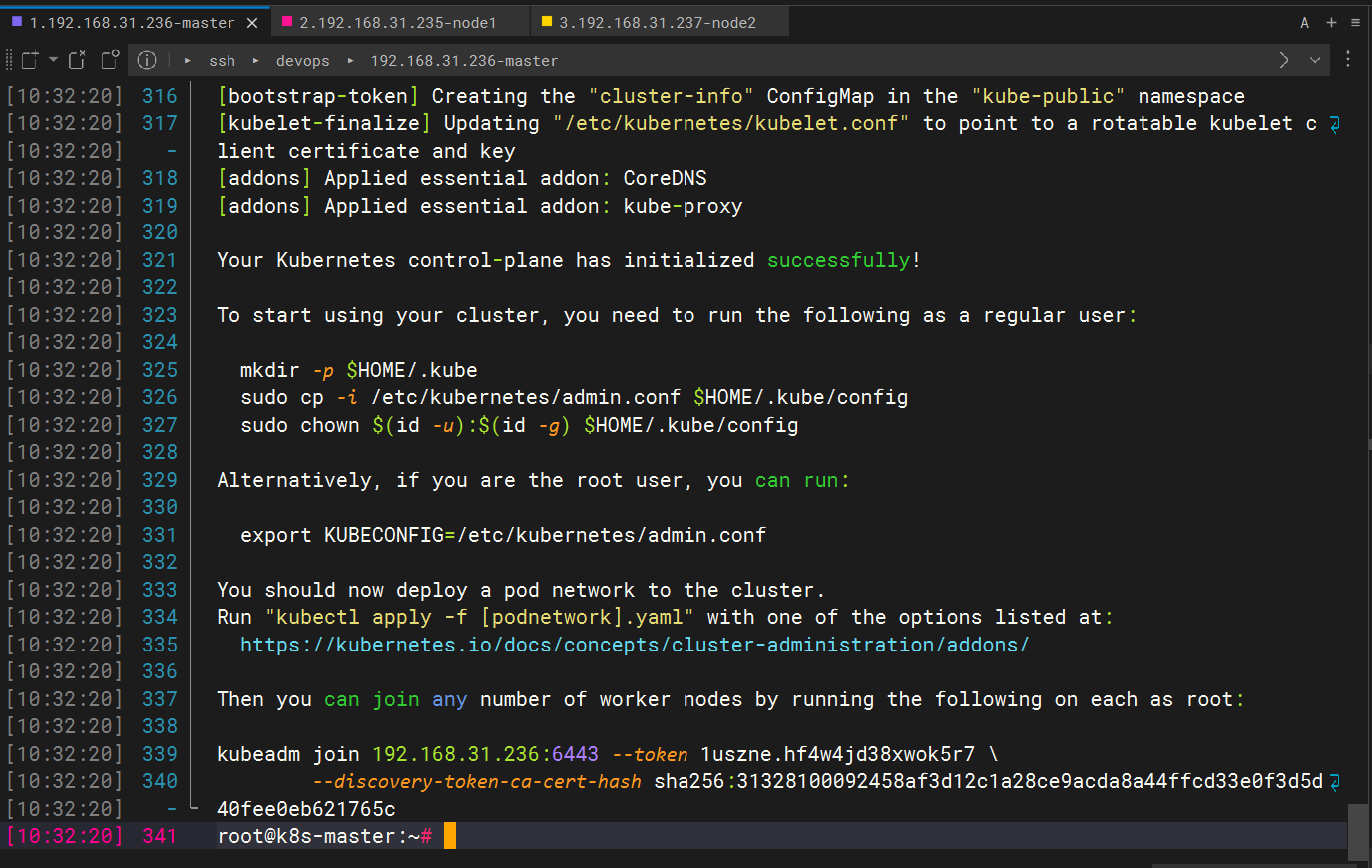
Task: Click the CoreDNS addon line
Action: click(462, 178)
